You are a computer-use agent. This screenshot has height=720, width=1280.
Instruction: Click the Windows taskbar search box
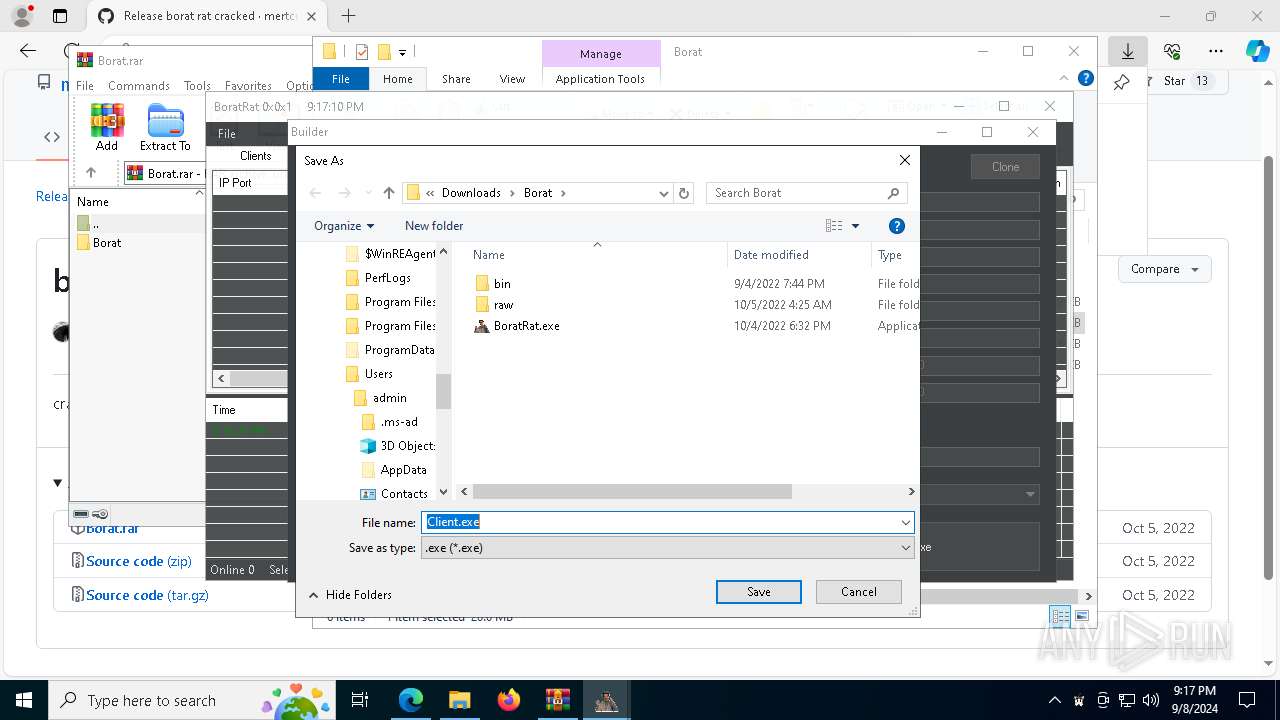click(194, 700)
